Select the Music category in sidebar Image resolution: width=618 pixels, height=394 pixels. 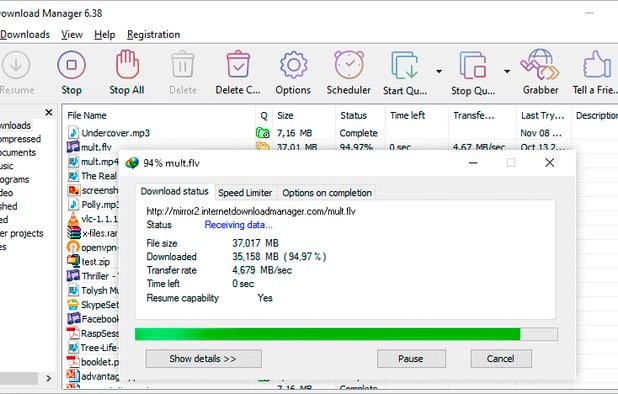click(x=7, y=166)
